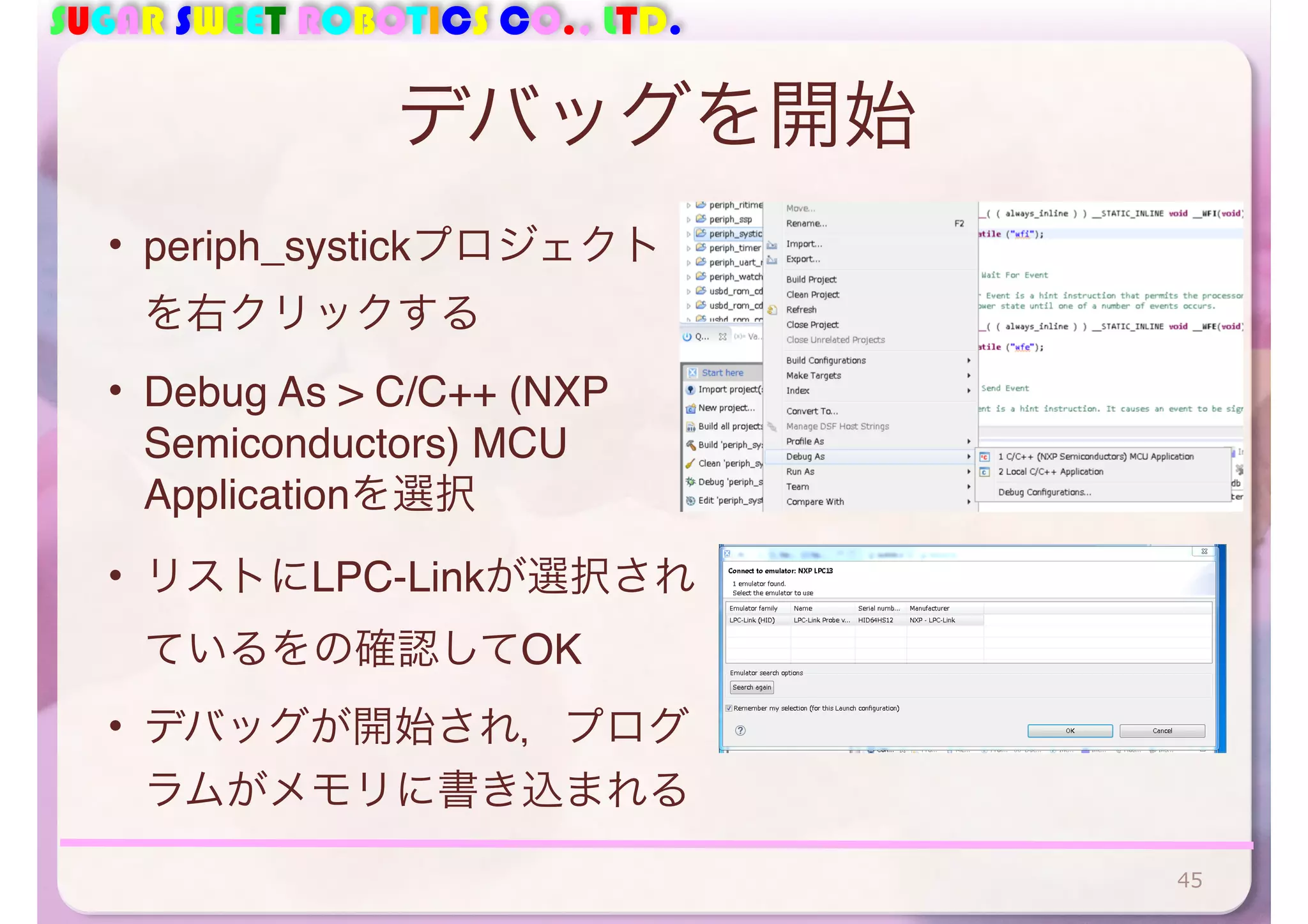
Task: Open the Make Targets submenu arrow
Action: tap(969, 375)
